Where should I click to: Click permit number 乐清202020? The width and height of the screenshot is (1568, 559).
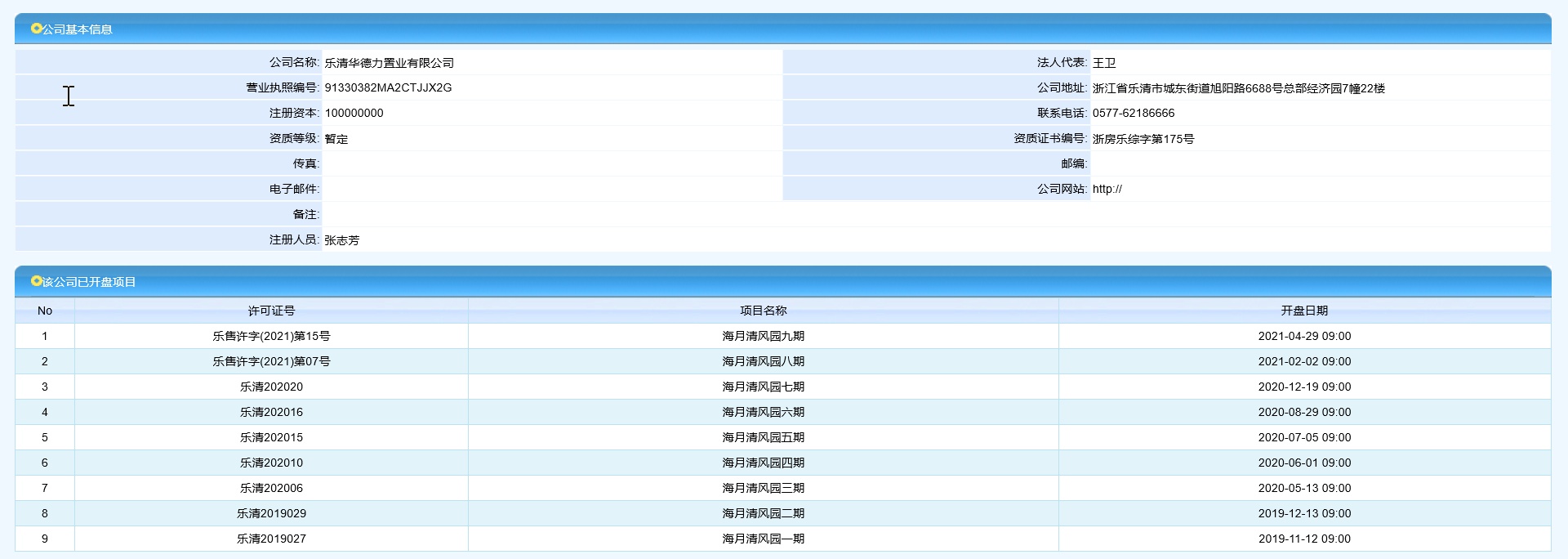[271, 387]
